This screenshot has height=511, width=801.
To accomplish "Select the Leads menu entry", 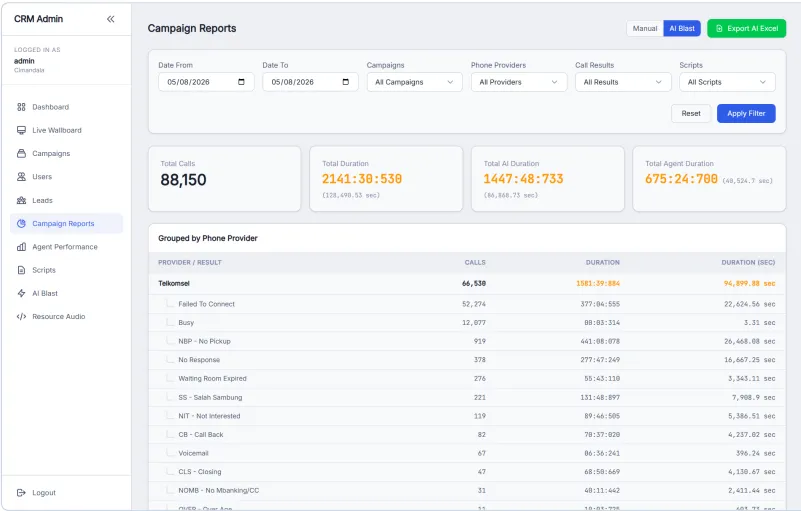I will pos(66,200).
